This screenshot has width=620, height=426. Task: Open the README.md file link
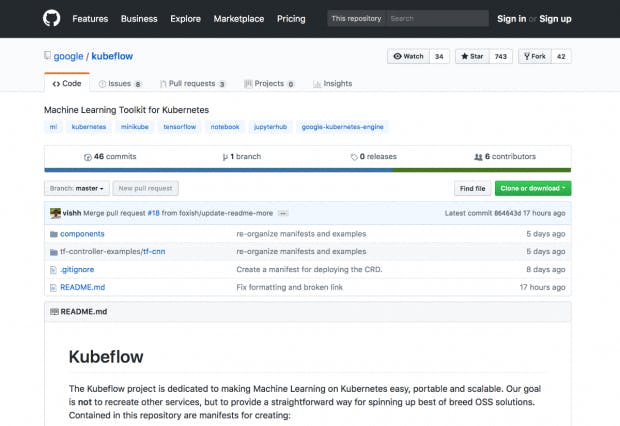(x=83, y=288)
